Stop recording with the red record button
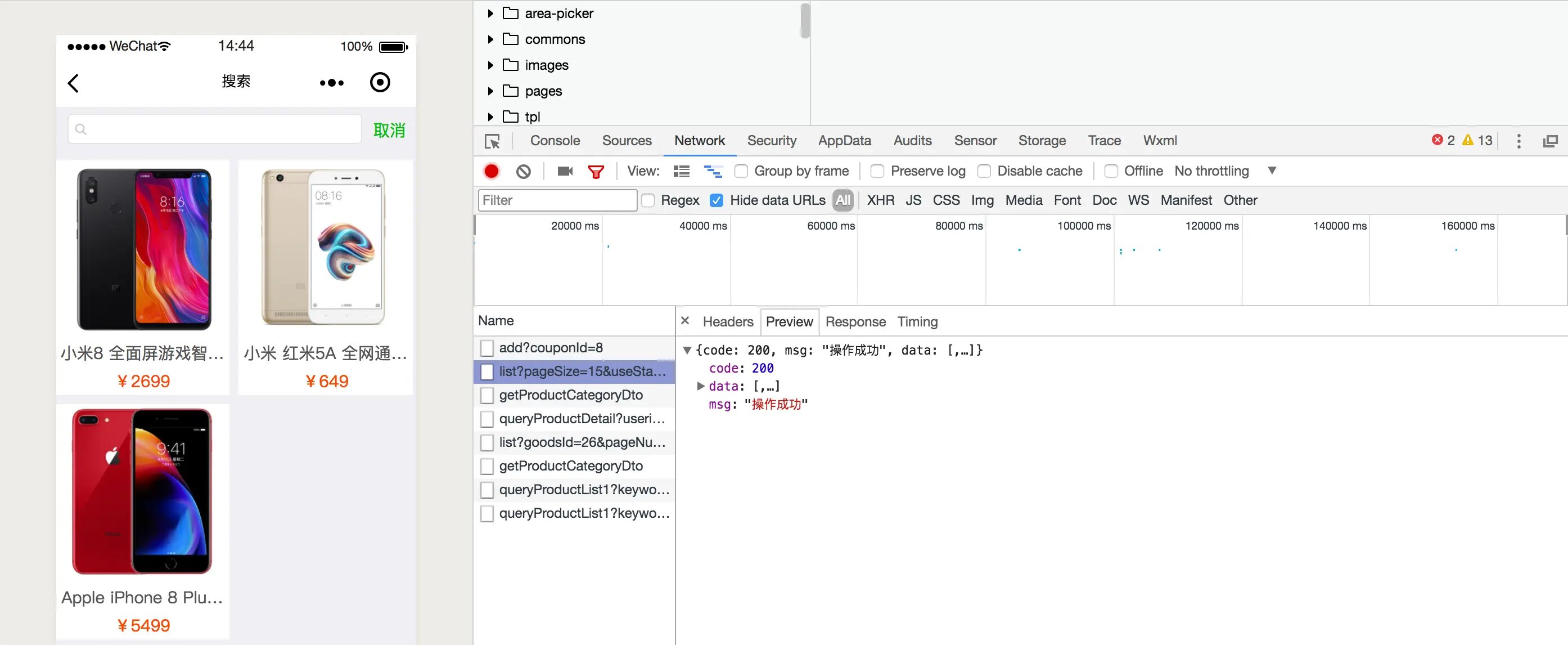The image size is (1568, 645). coord(491,171)
